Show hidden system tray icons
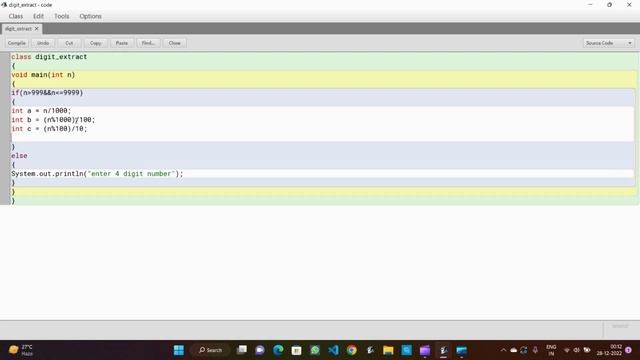This screenshot has height=360, width=640. [503, 350]
